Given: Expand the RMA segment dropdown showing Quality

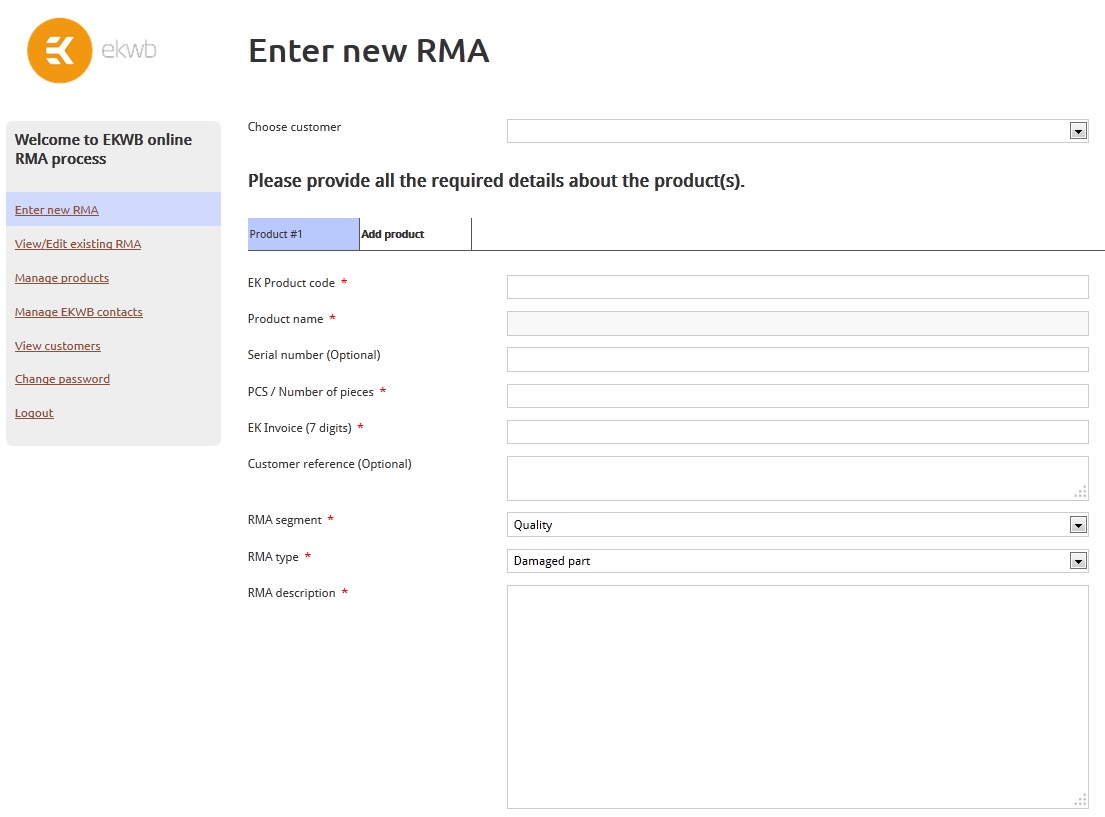Looking at the screenshot, I should point(797,524).
